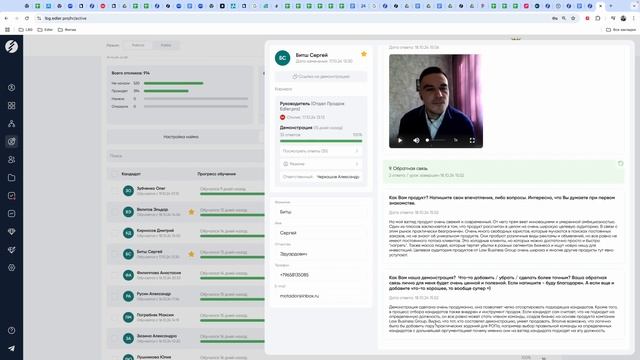This screenshot has width=640, height=360.
Task: Seek on the video progress bar
Action: click(x=437, y=140)
